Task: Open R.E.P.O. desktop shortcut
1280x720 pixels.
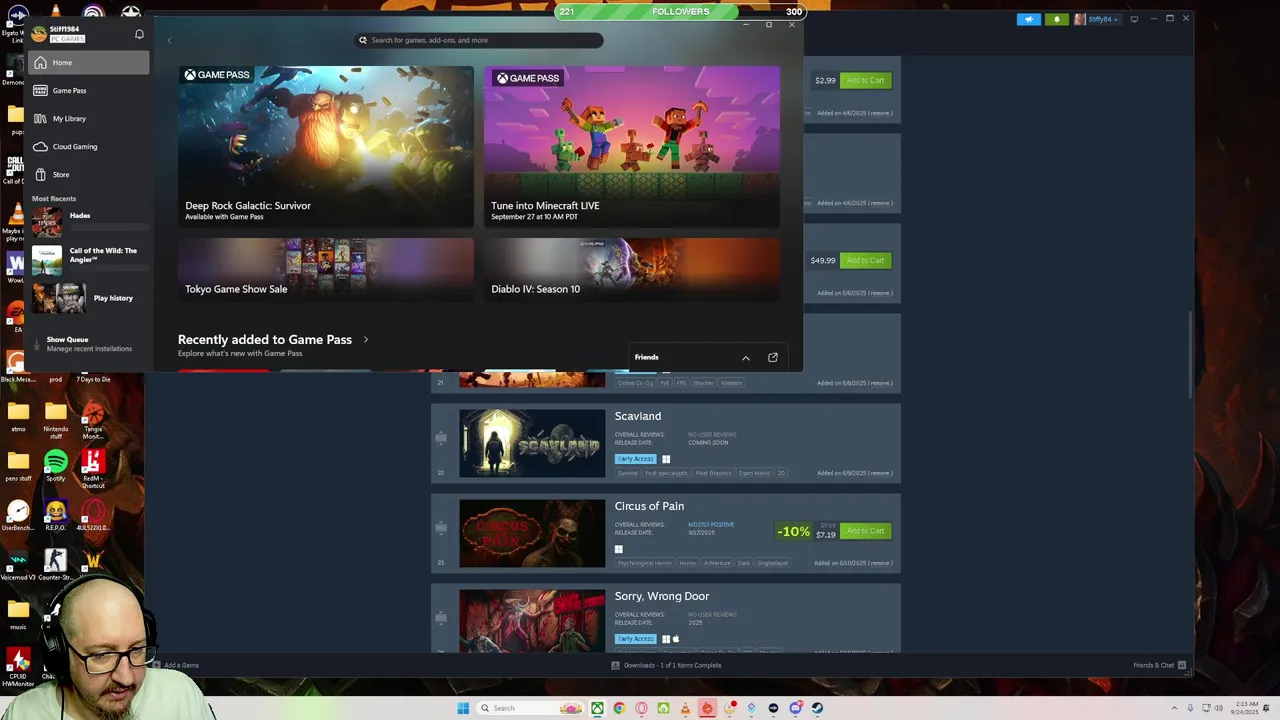Action: pyautogui.click(x=56, y=515)
